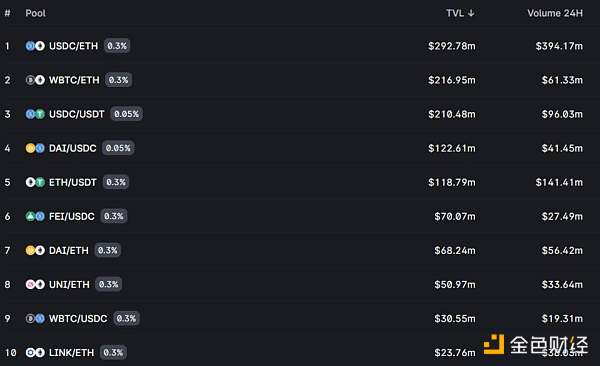Select the 0.05% fee badge on USDC/USDT

(127, 114)
